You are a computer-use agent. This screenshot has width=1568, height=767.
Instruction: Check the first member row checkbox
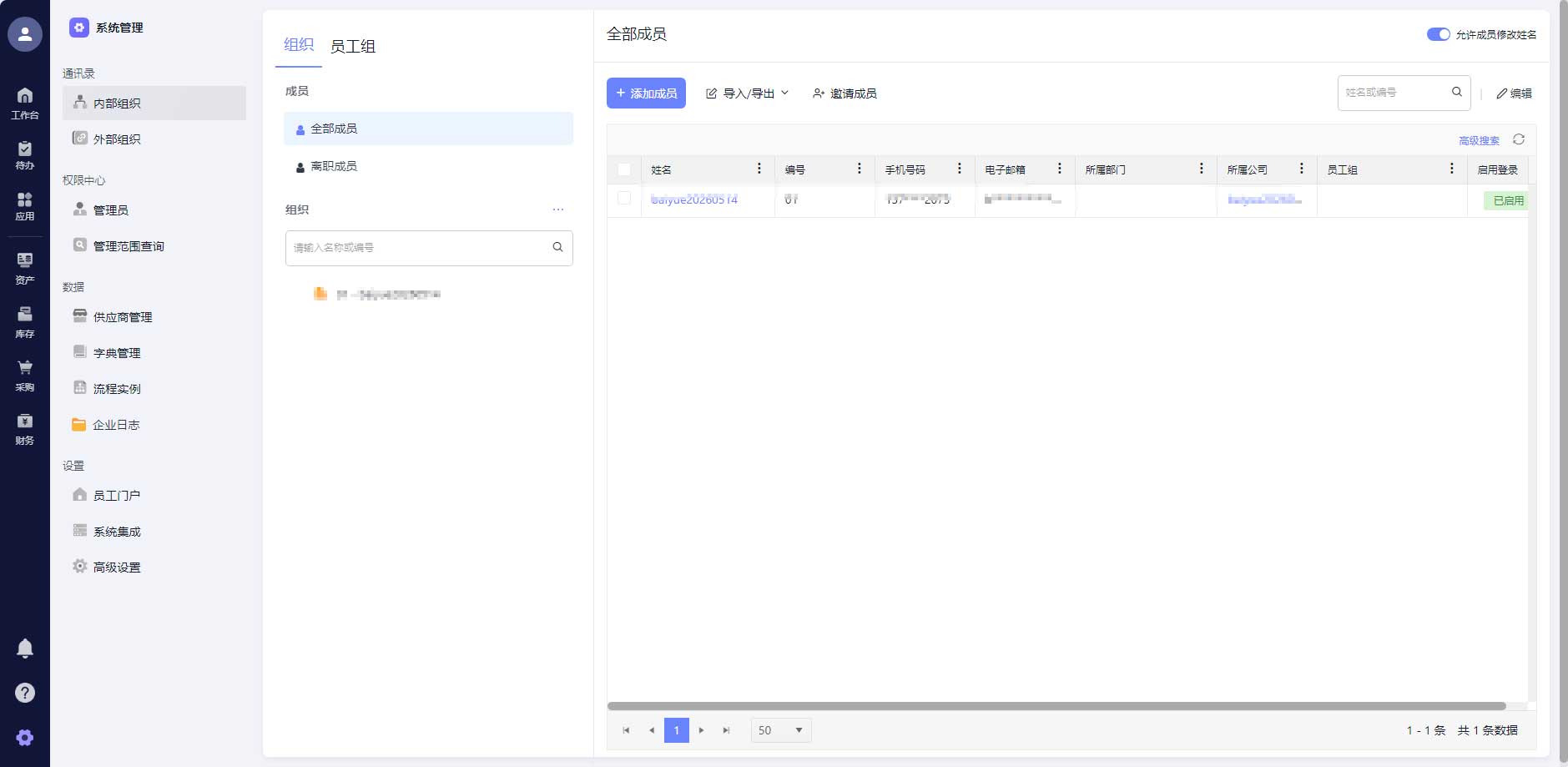point(624,198)
